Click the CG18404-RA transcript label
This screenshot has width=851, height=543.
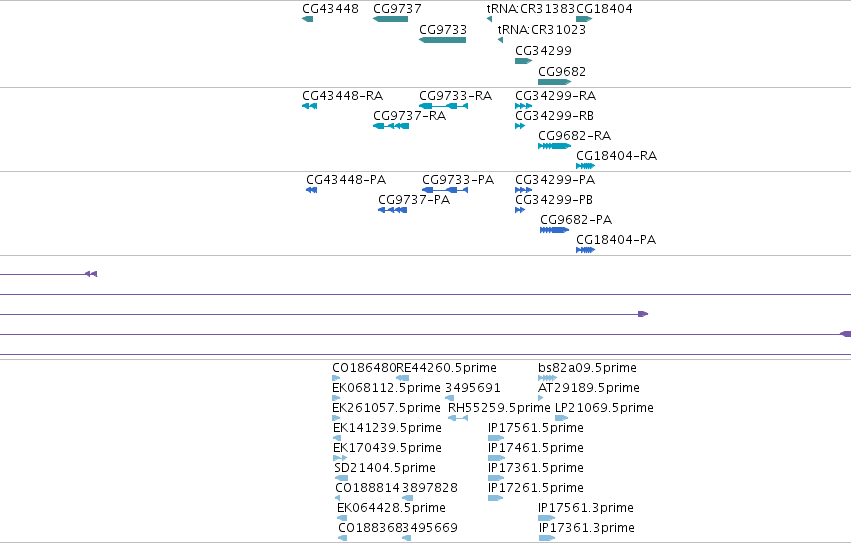coord(616,156)
